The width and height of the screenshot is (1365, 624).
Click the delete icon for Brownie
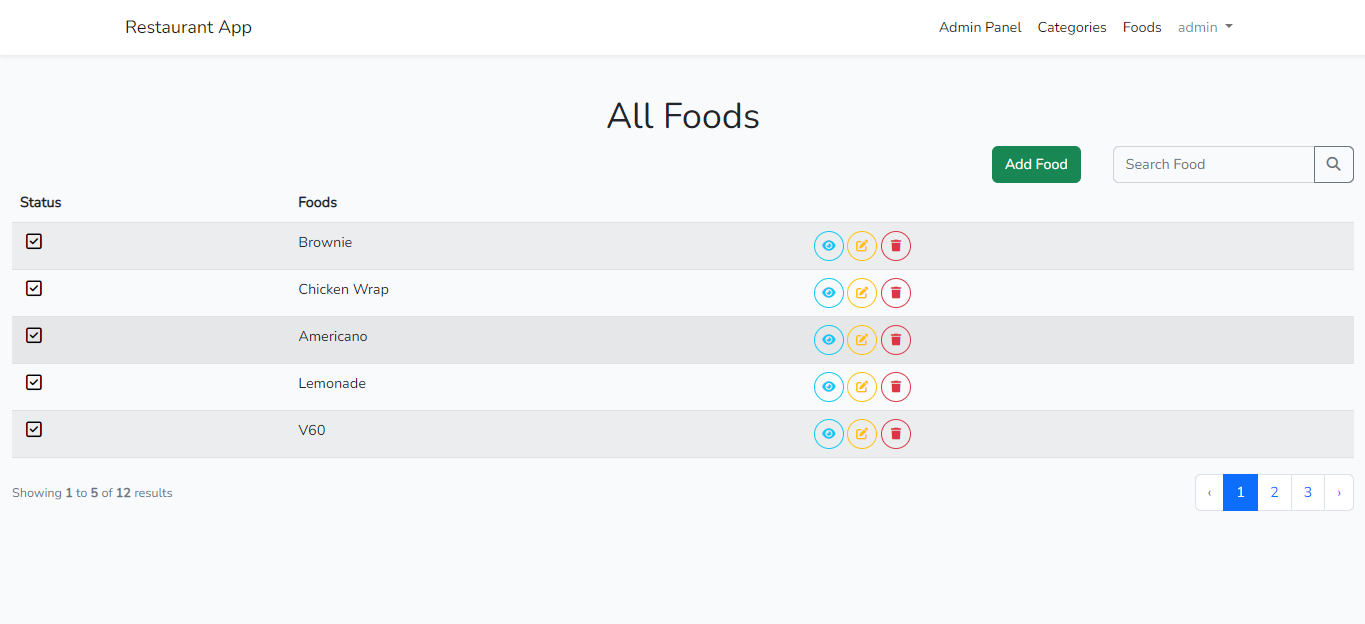tap(895, 245)
